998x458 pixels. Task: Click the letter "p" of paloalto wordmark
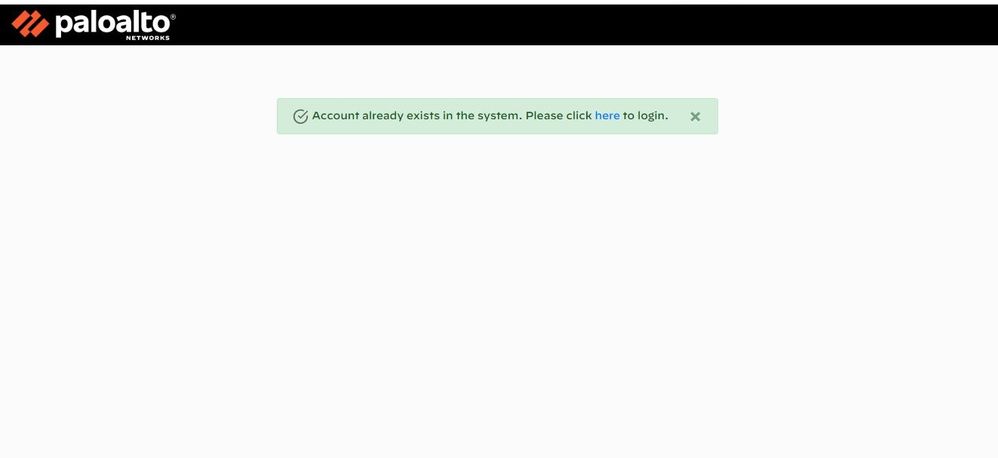click(x=64, y=25)
